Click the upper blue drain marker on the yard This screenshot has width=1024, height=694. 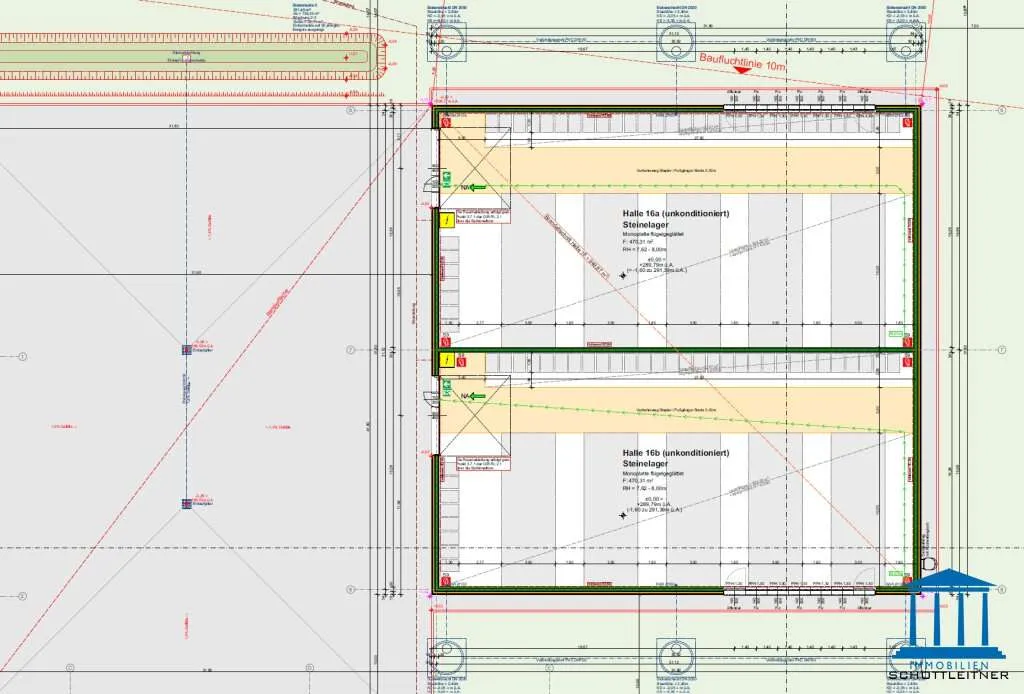[x=187, y=350]
